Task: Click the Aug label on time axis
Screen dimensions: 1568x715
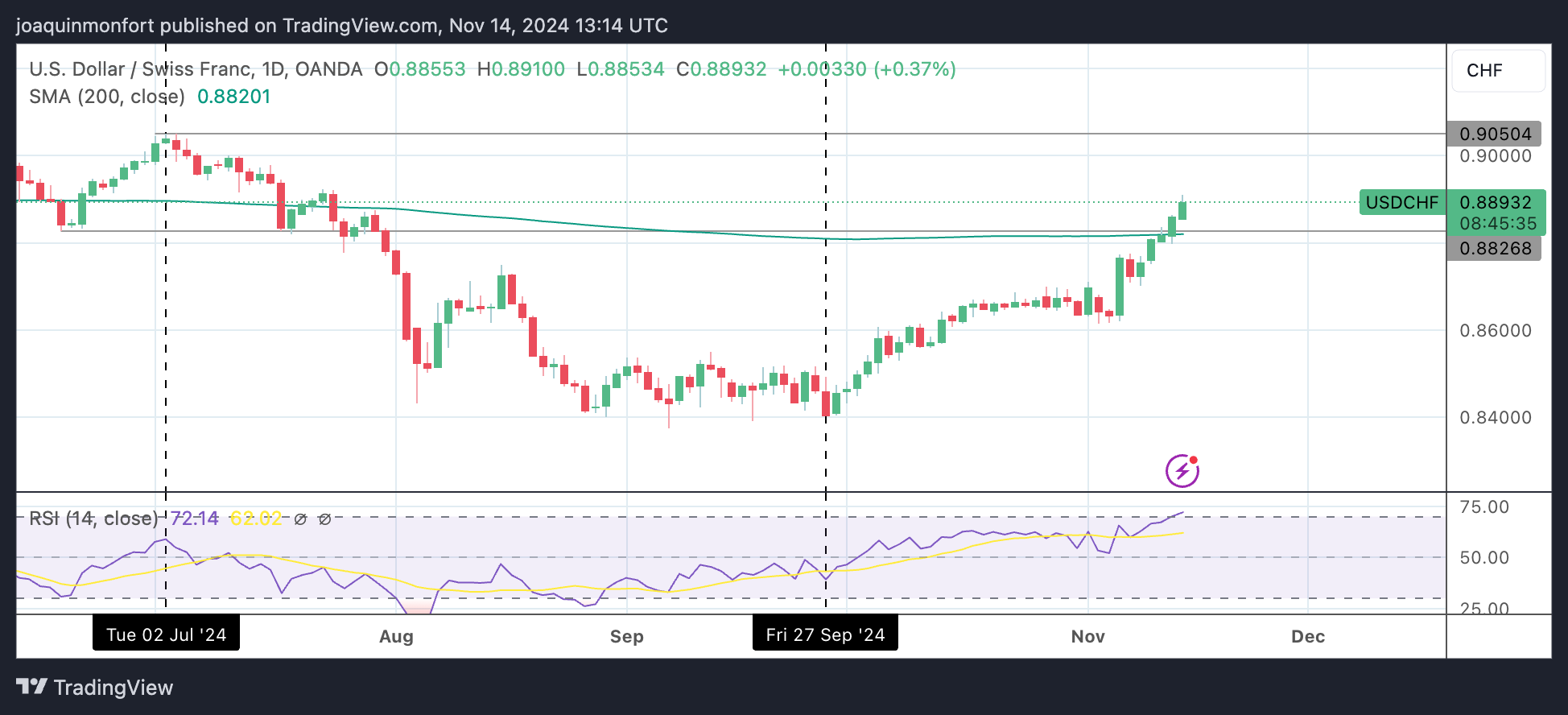Action: (396, 636)
